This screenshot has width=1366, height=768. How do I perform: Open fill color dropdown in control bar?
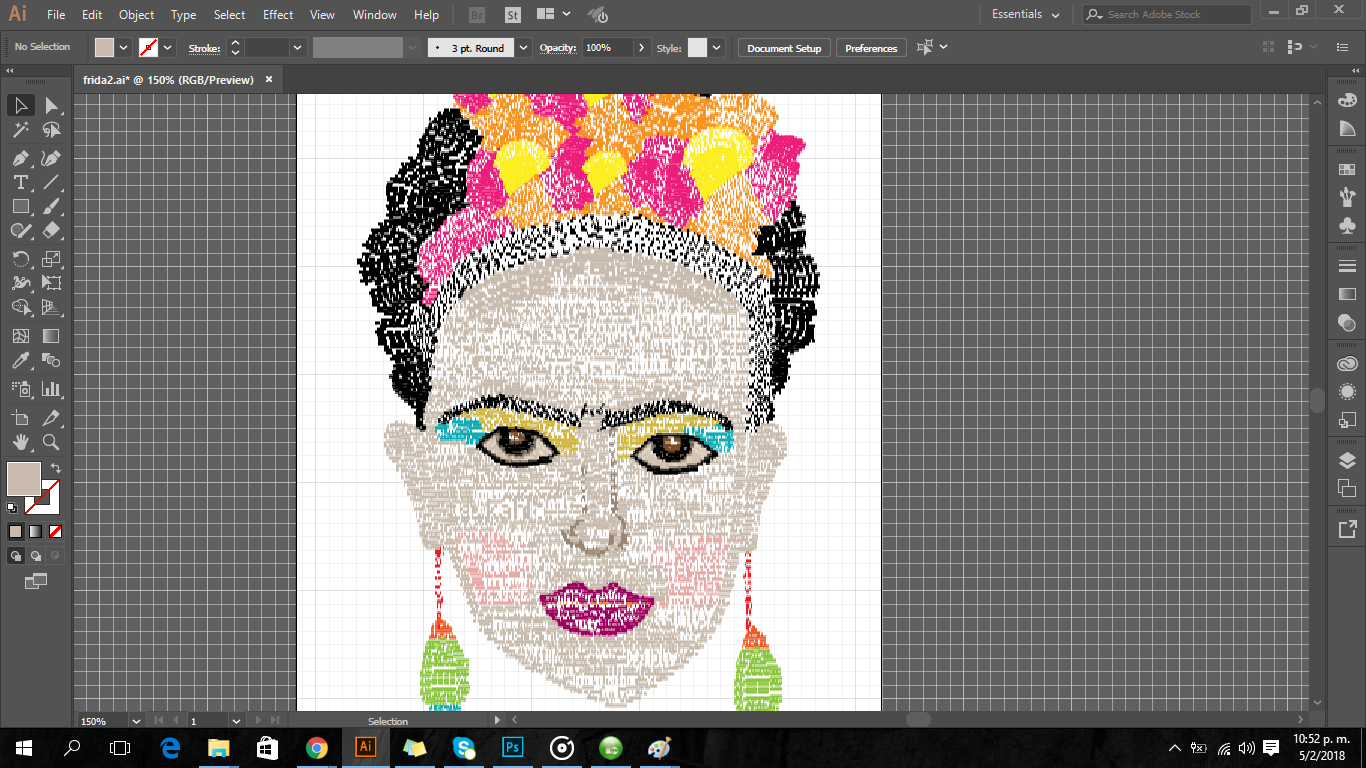click(x=124, y=47)
